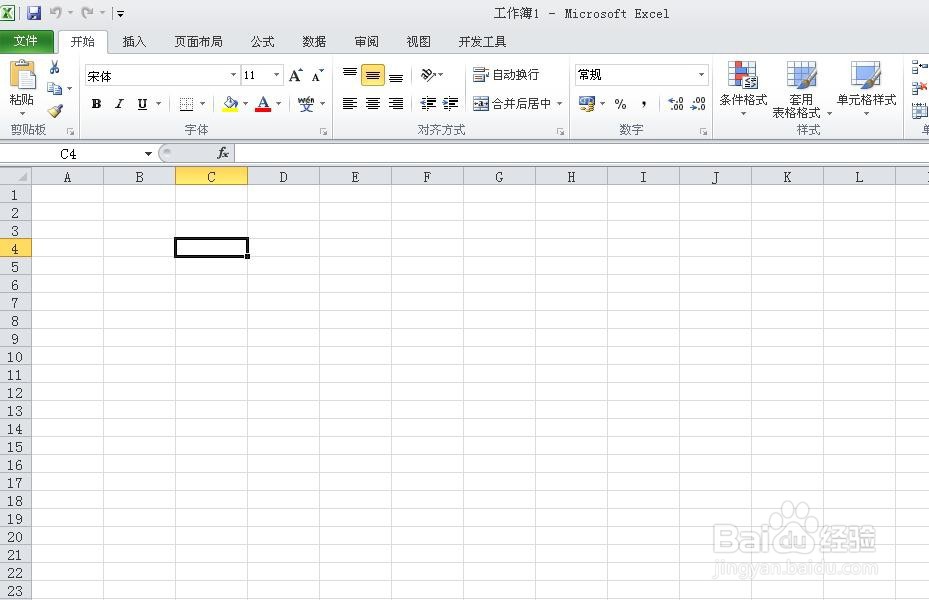Click the 自动换行 wrap text button

506,75
